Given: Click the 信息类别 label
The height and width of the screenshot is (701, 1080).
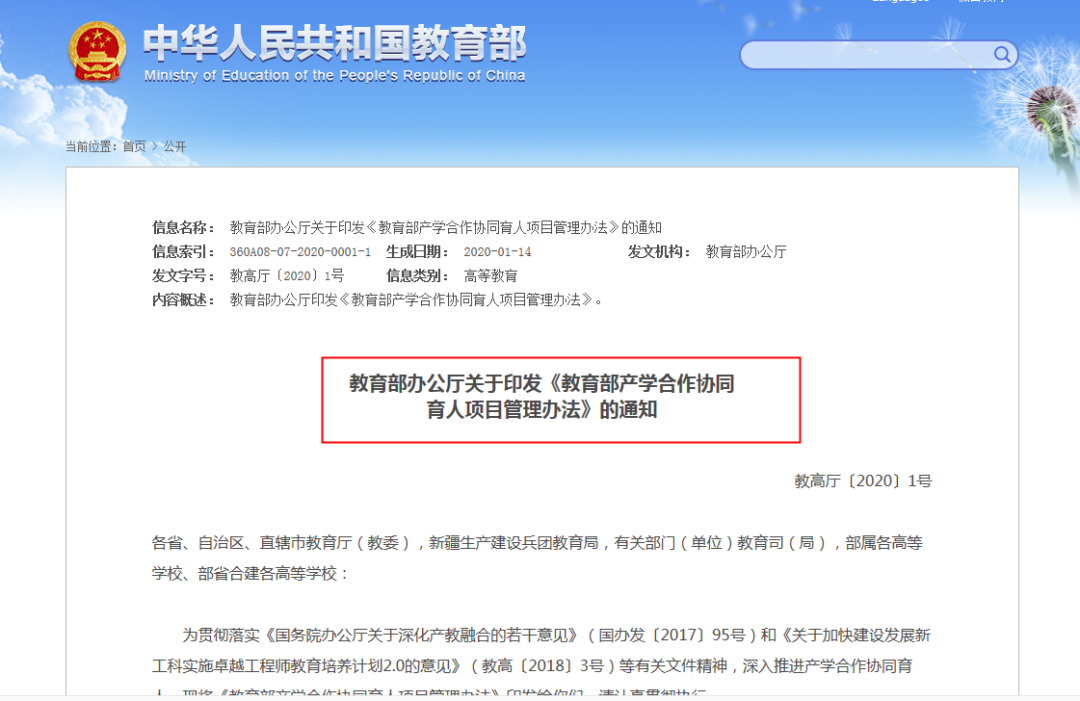Looking at the screenshot, I should point(417,276).
